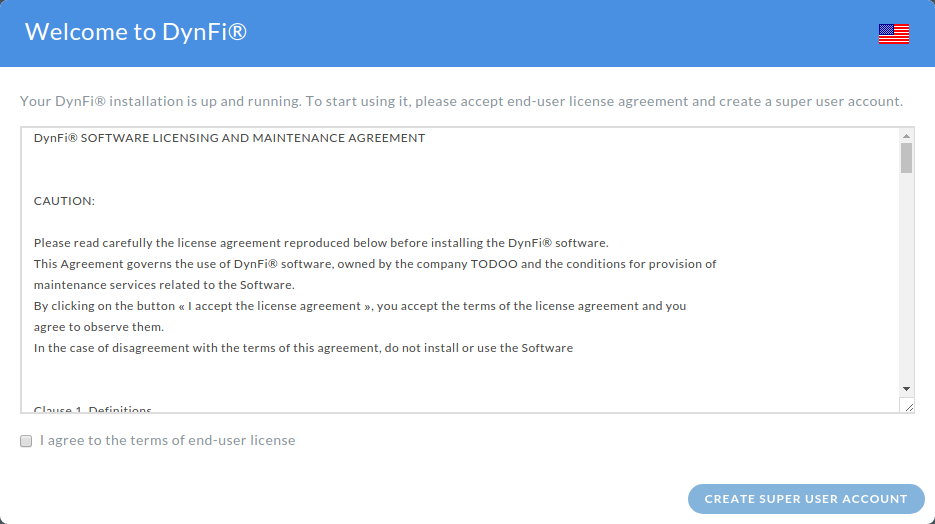Click the license textarea resize handle
The image size is (935, 524).
[908, 407]
